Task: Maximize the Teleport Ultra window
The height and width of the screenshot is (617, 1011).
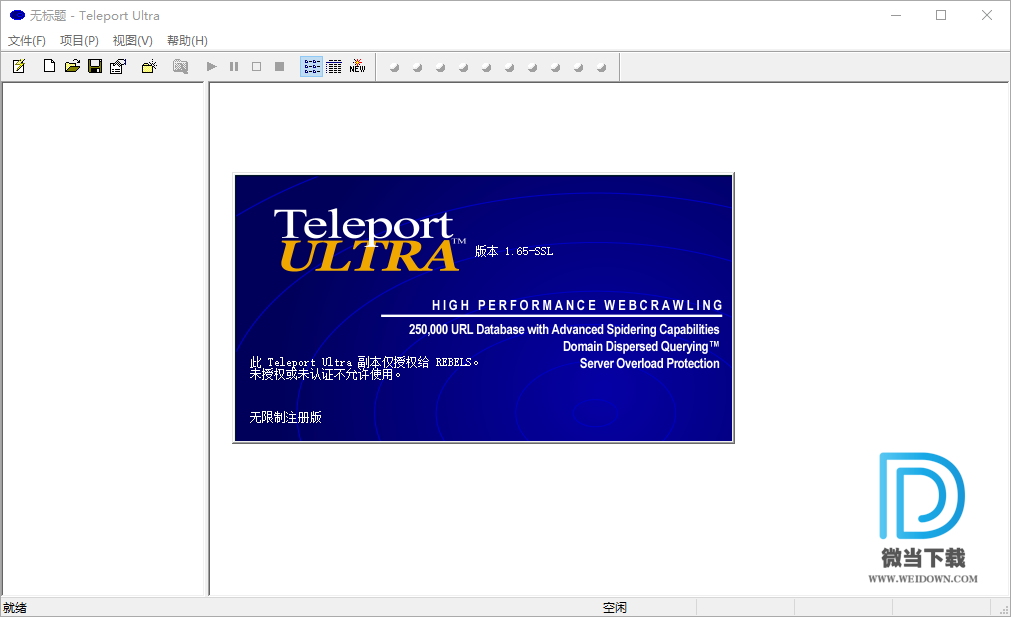Action: click(x=941, y=15)
